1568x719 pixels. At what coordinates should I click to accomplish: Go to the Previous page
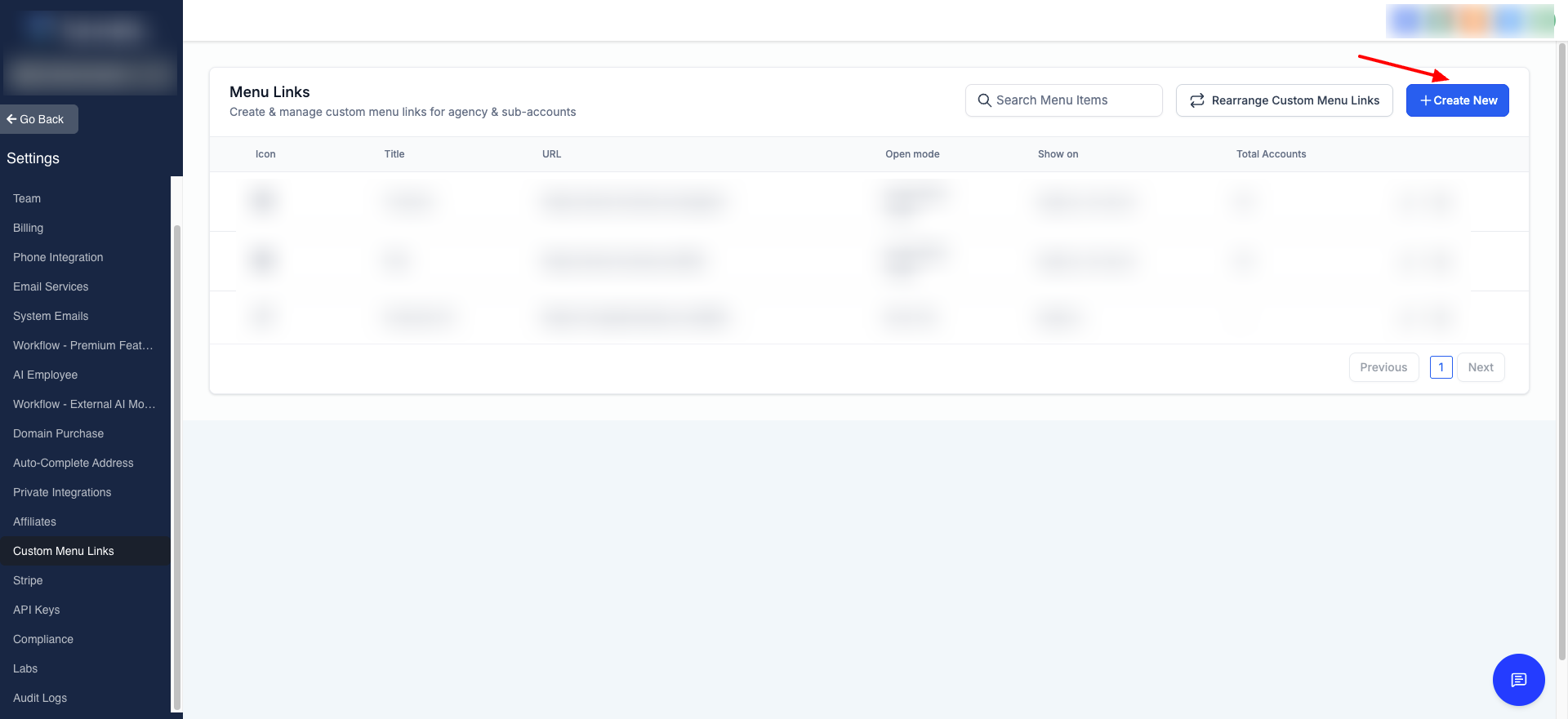click(1383, 367)
